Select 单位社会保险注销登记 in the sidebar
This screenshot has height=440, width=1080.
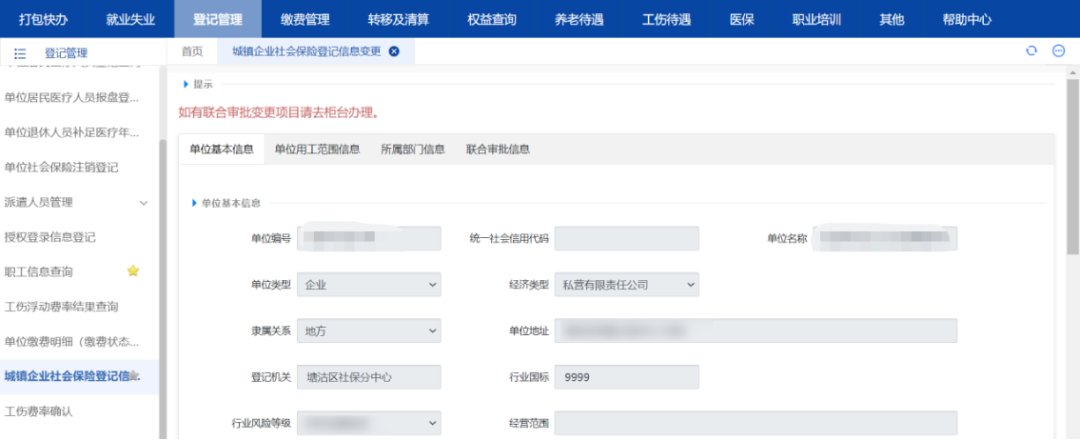pos(62,167)
